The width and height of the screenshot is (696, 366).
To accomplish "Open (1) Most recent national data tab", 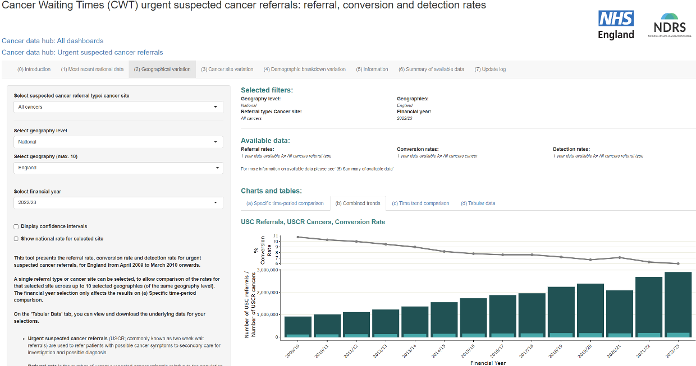I will [x=92, y=69].
